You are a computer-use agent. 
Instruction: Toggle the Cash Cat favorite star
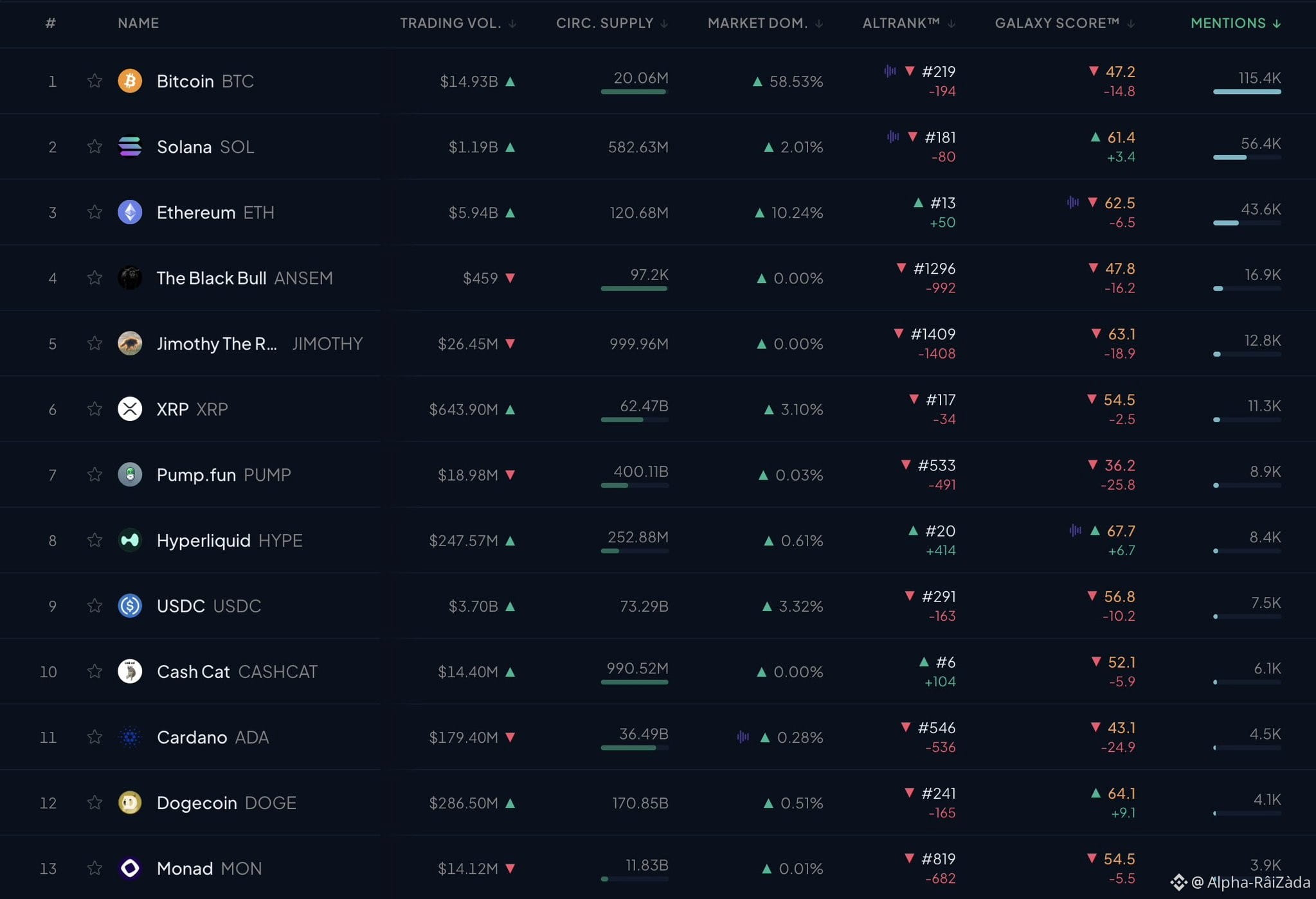pyautogui.click(x=95, y=670)
